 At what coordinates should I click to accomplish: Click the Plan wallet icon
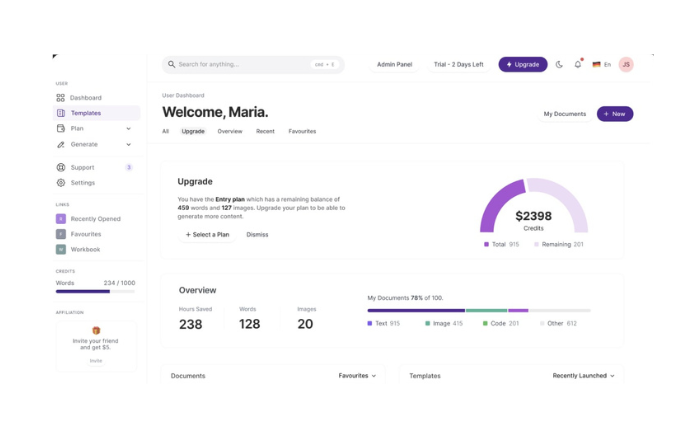[61, 128]
